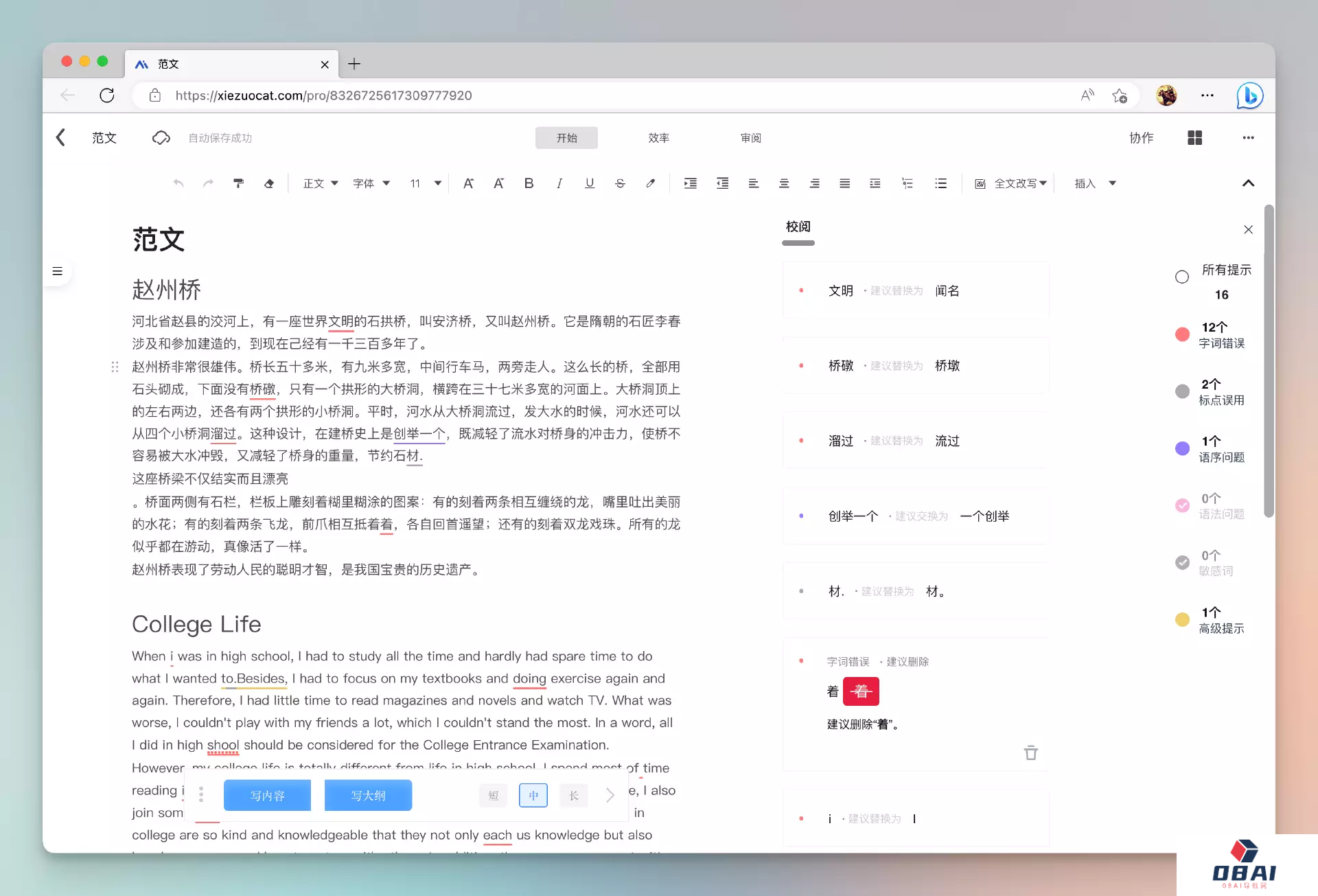Click the eraser clear-format icon
This screenshot has height=896, width=1318.
[x=269, y=183]
